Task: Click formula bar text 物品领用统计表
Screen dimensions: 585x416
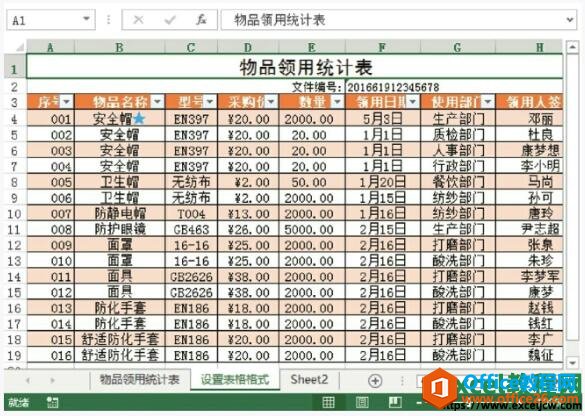Action: (x=280, y=20)
